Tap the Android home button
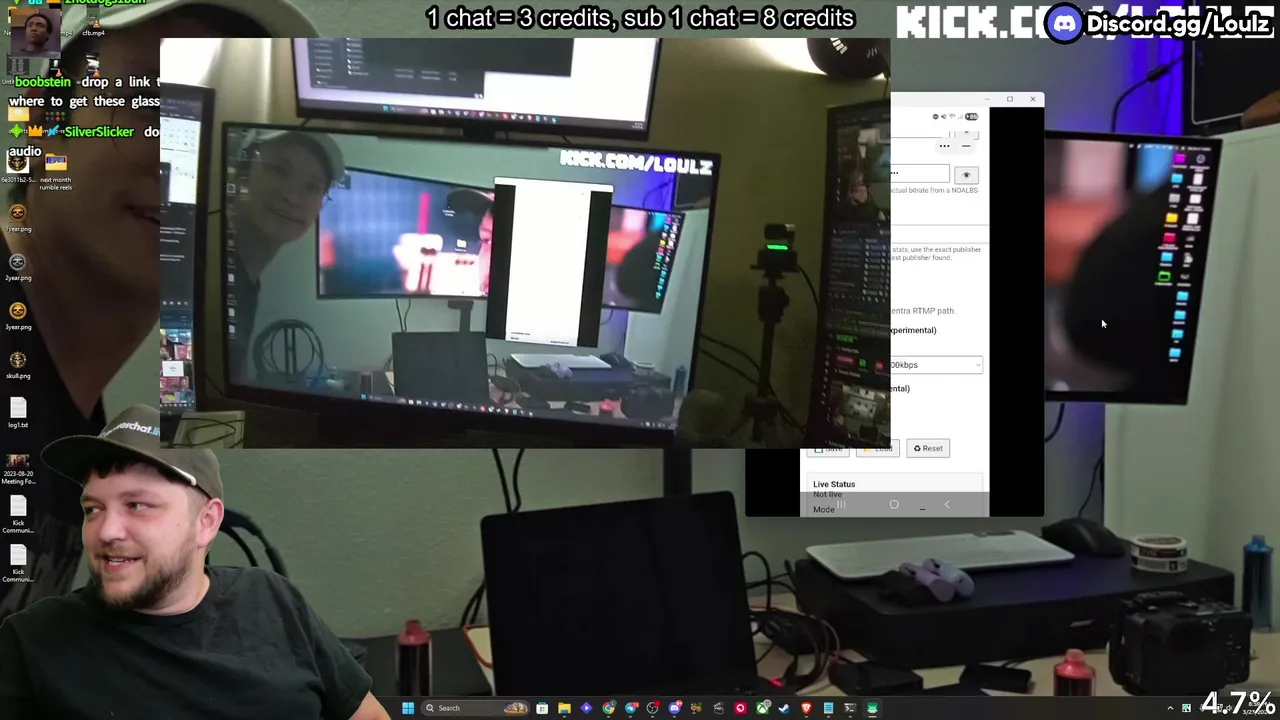The image size is (1280, 720). tap(894, 505)
